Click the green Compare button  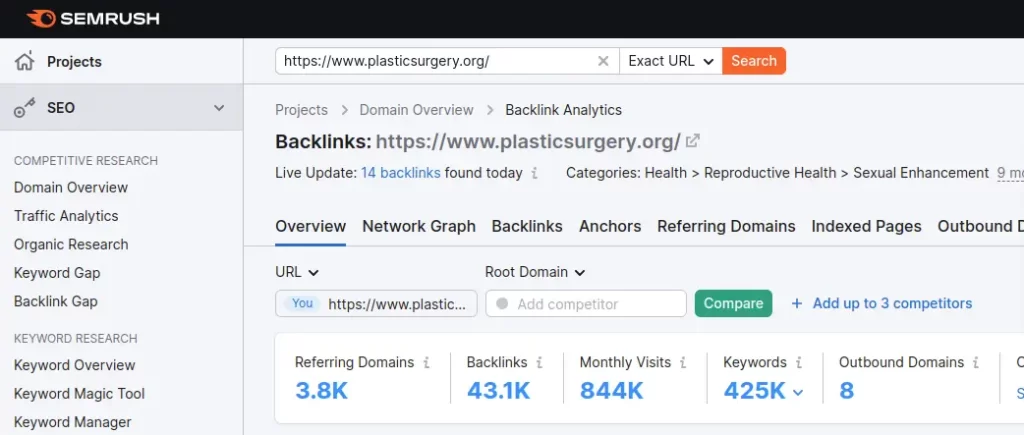click(733, 304)
